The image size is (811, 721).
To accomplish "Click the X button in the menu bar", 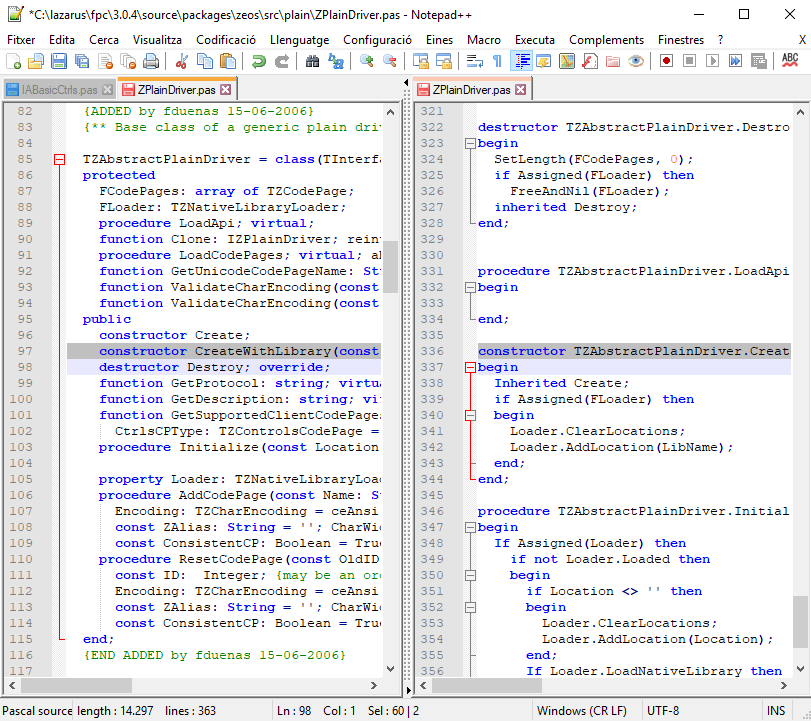I will (802, 40).
